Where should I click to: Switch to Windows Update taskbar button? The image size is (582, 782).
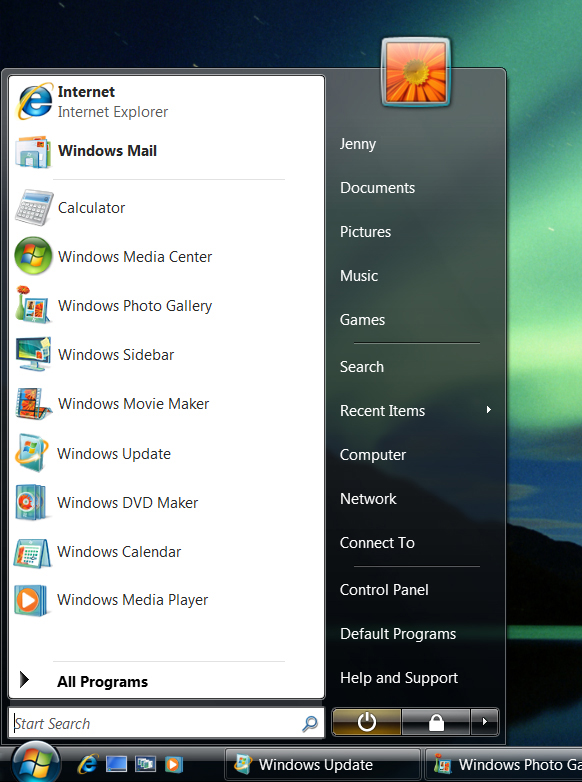[322, 765]
